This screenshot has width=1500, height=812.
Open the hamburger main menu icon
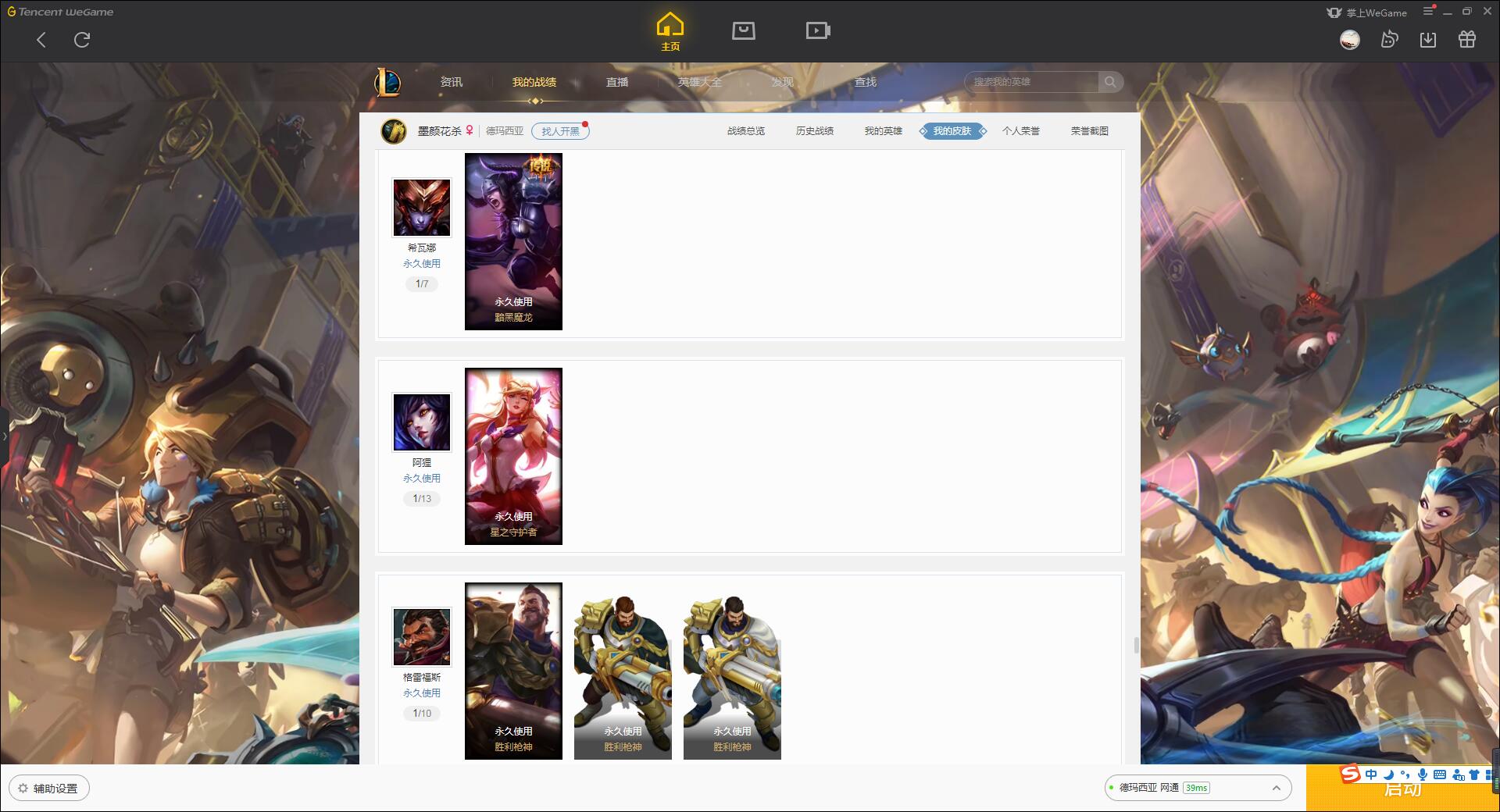(1428, 11)
